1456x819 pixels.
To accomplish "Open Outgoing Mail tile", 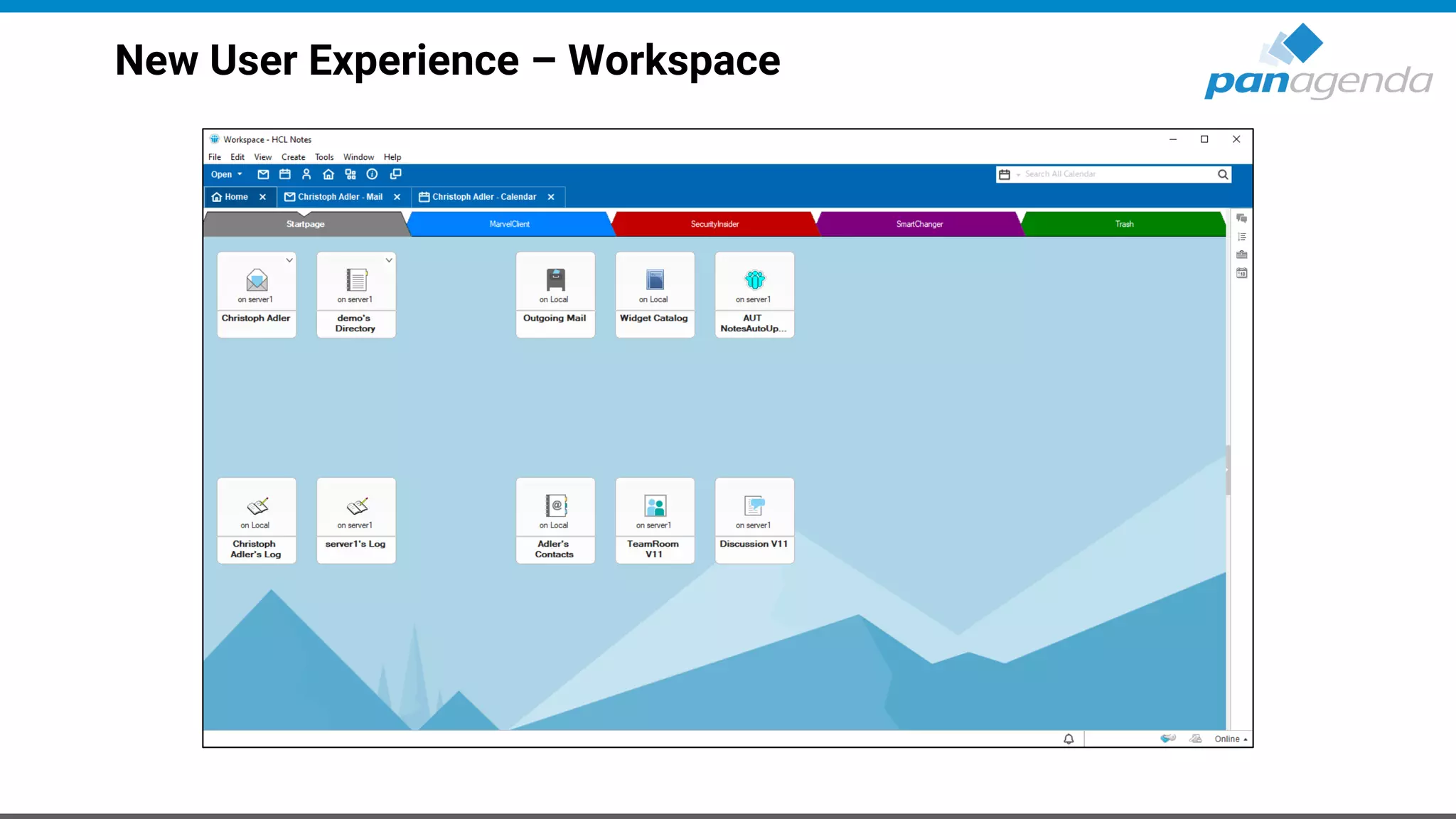I will [x=555, y=294].
